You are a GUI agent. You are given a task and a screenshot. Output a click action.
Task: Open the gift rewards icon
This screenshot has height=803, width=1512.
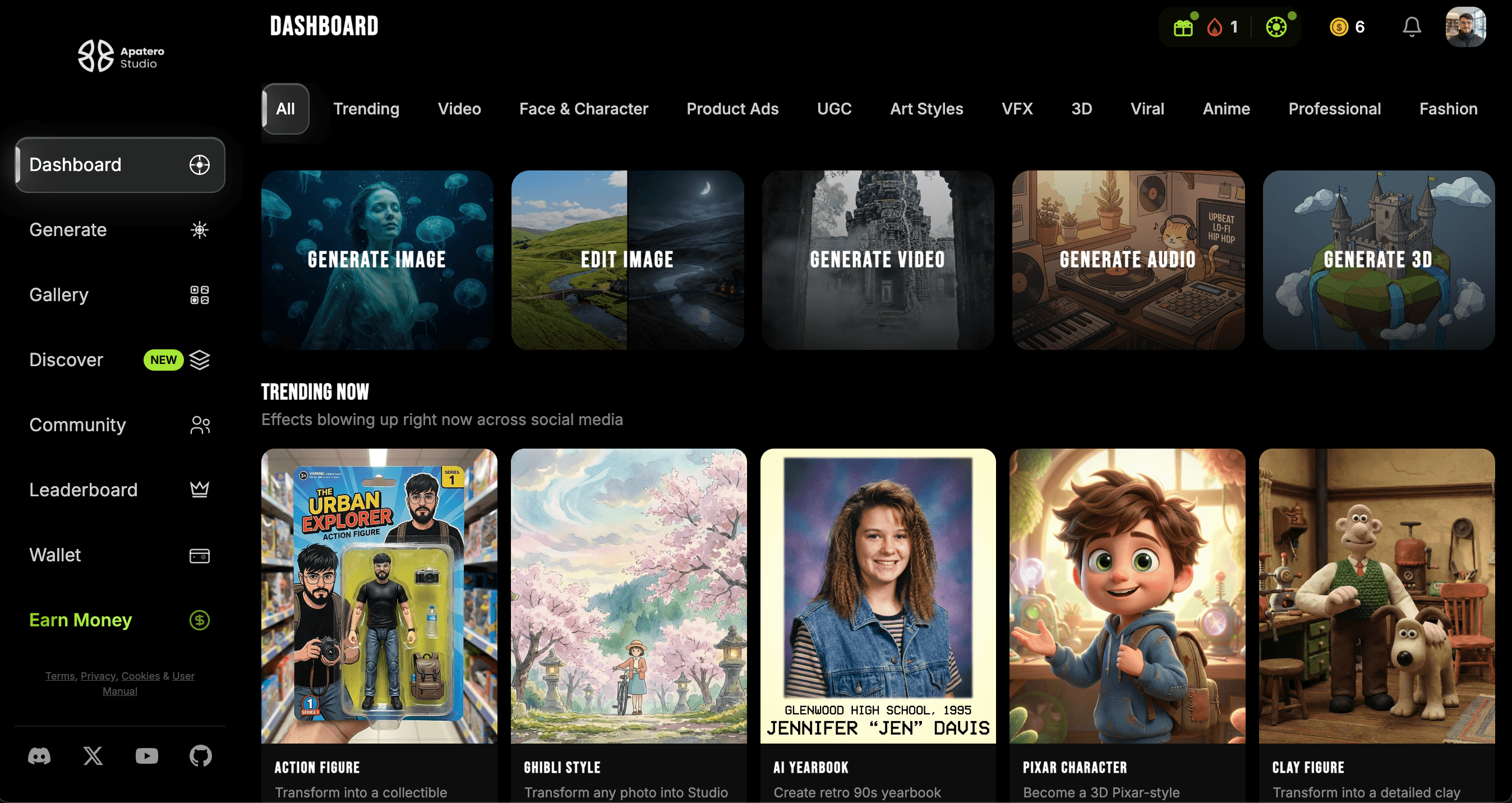pos(1183,27)
